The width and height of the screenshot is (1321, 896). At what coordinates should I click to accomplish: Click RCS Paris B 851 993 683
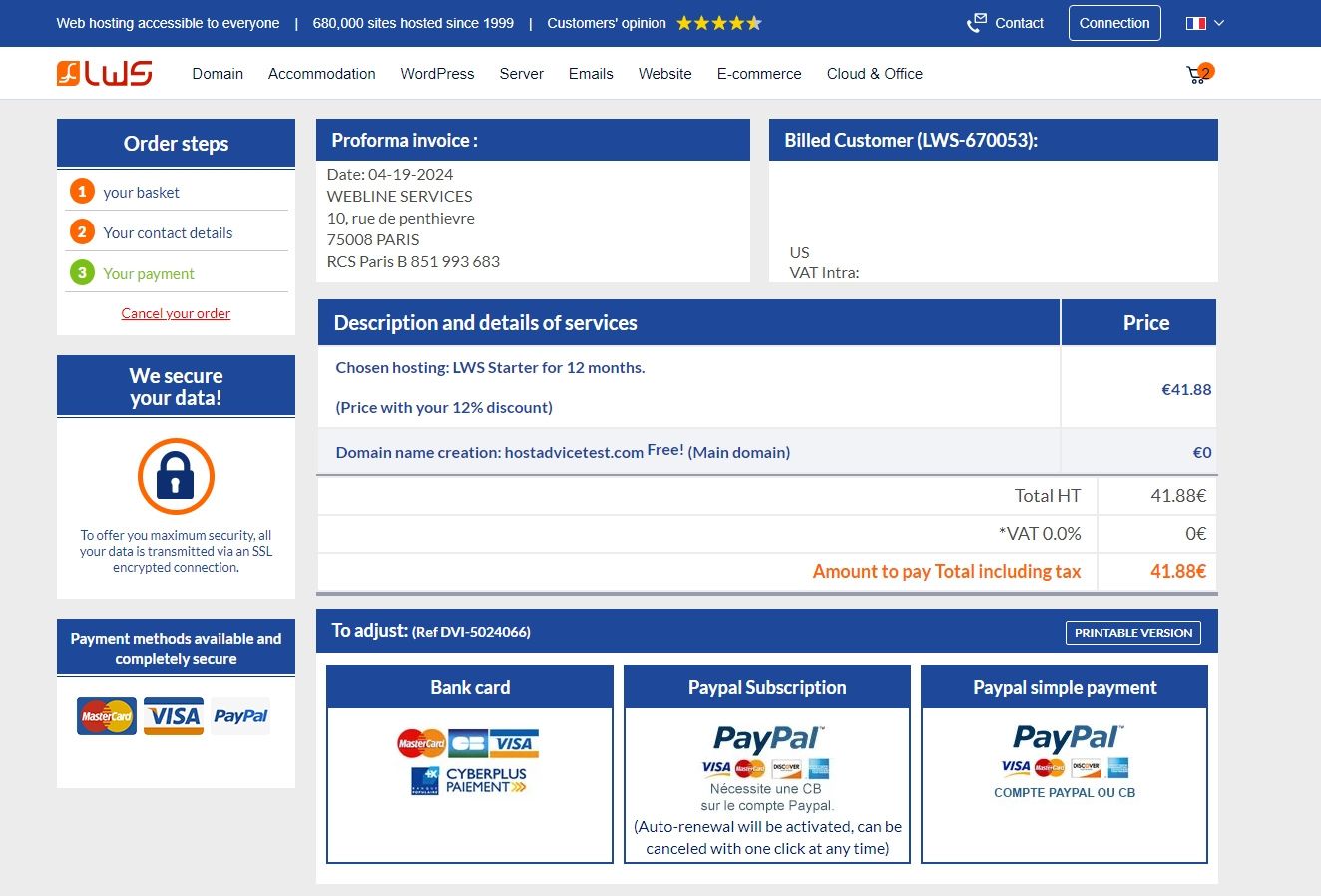(x=413, y=262)
